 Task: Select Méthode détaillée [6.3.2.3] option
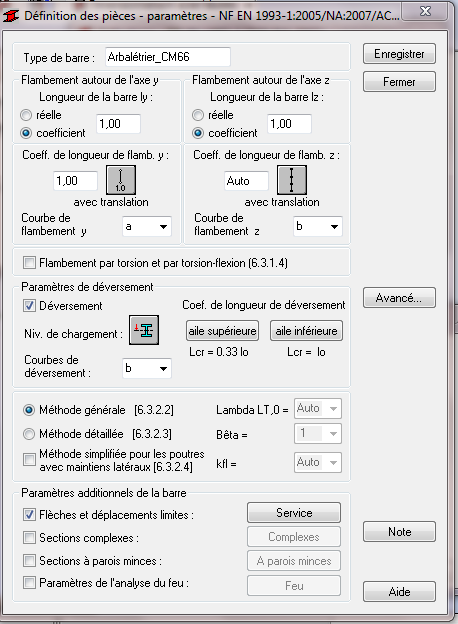click(29, 433)
